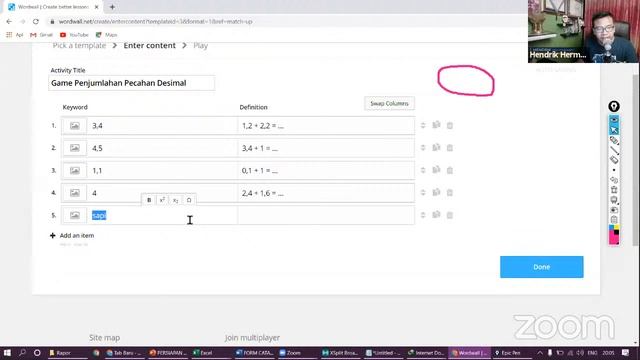This screenshot has width=640, height=360.
Task: Click the keyword field containing 3,4
Action: [x=162, y=126]
